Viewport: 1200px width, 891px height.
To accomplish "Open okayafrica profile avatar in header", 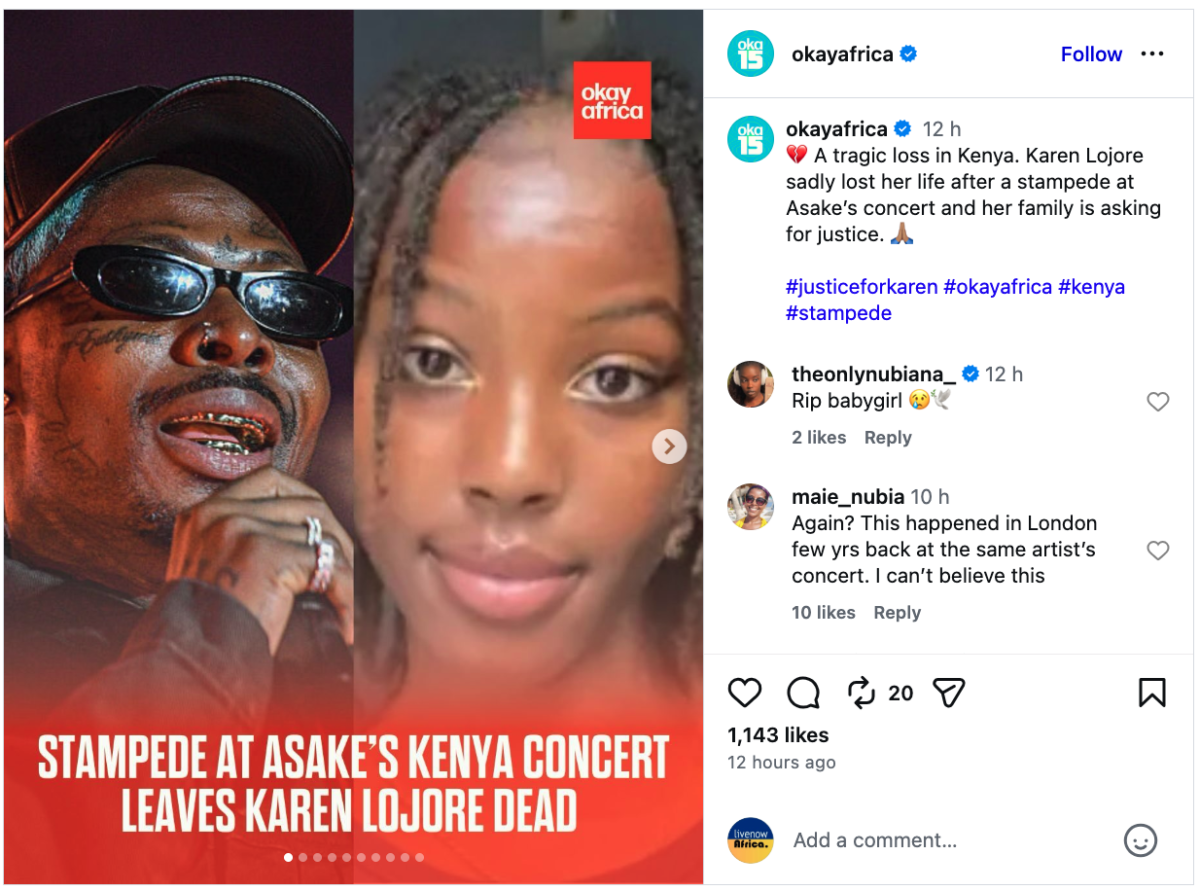I will pyautogui.click(x=750, y=54).
